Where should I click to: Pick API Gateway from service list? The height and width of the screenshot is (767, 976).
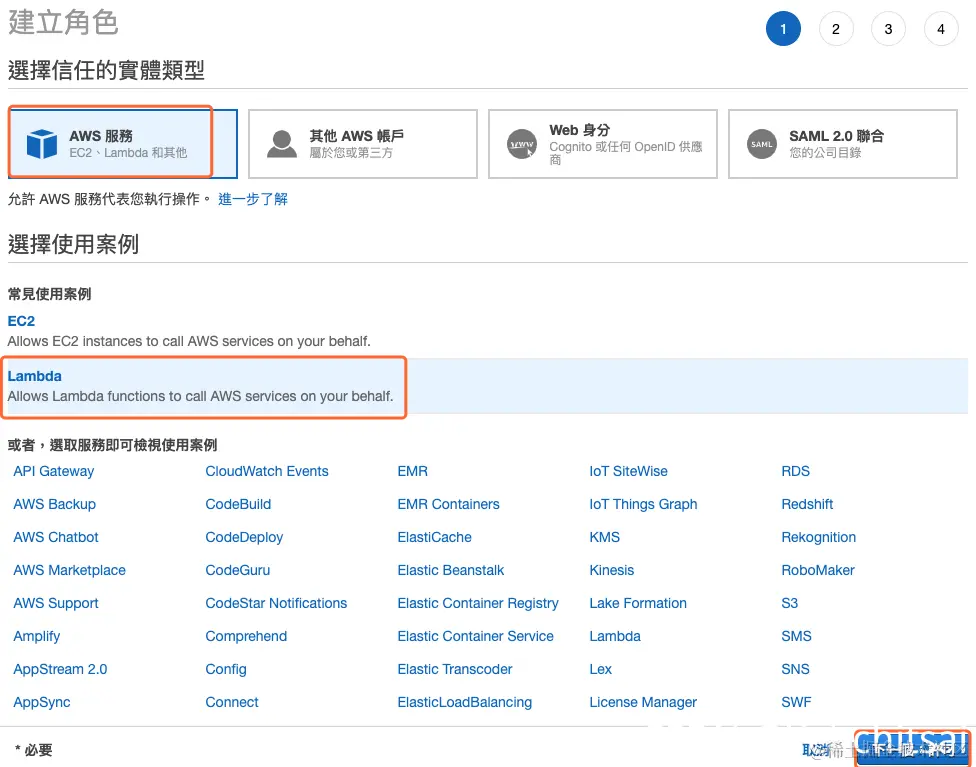(54, 471)
